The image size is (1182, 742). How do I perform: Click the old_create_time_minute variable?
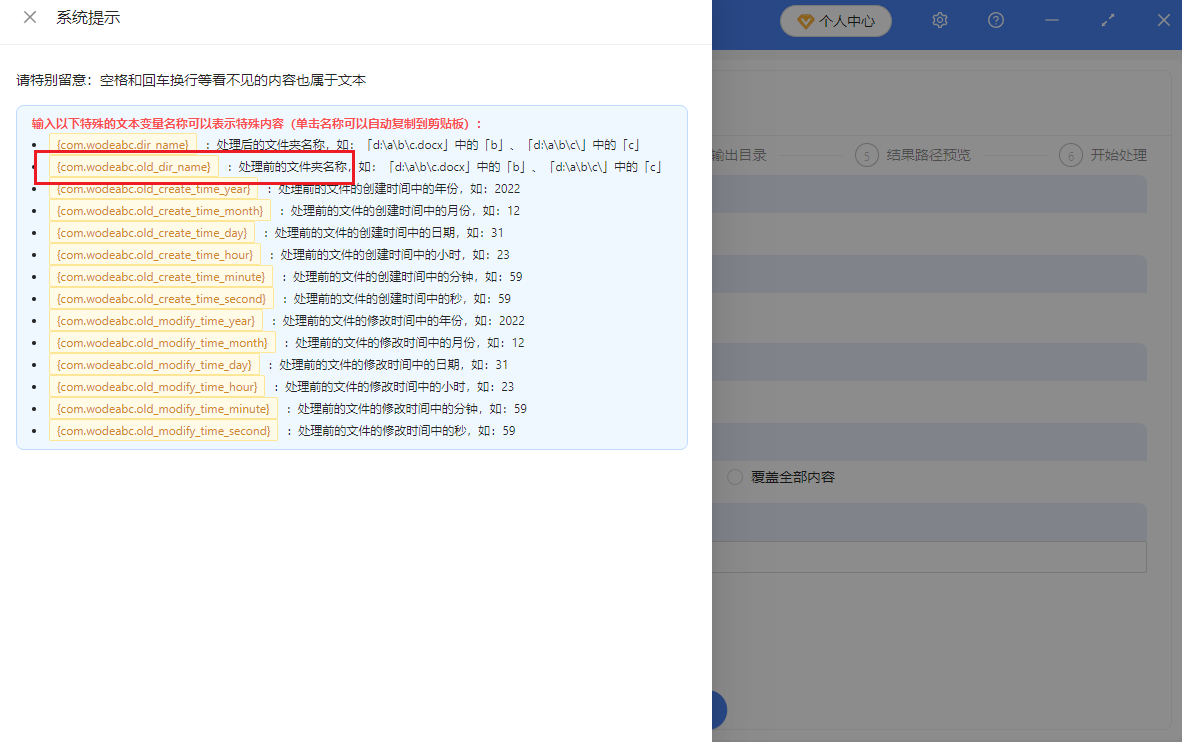[x=161, y=276]
